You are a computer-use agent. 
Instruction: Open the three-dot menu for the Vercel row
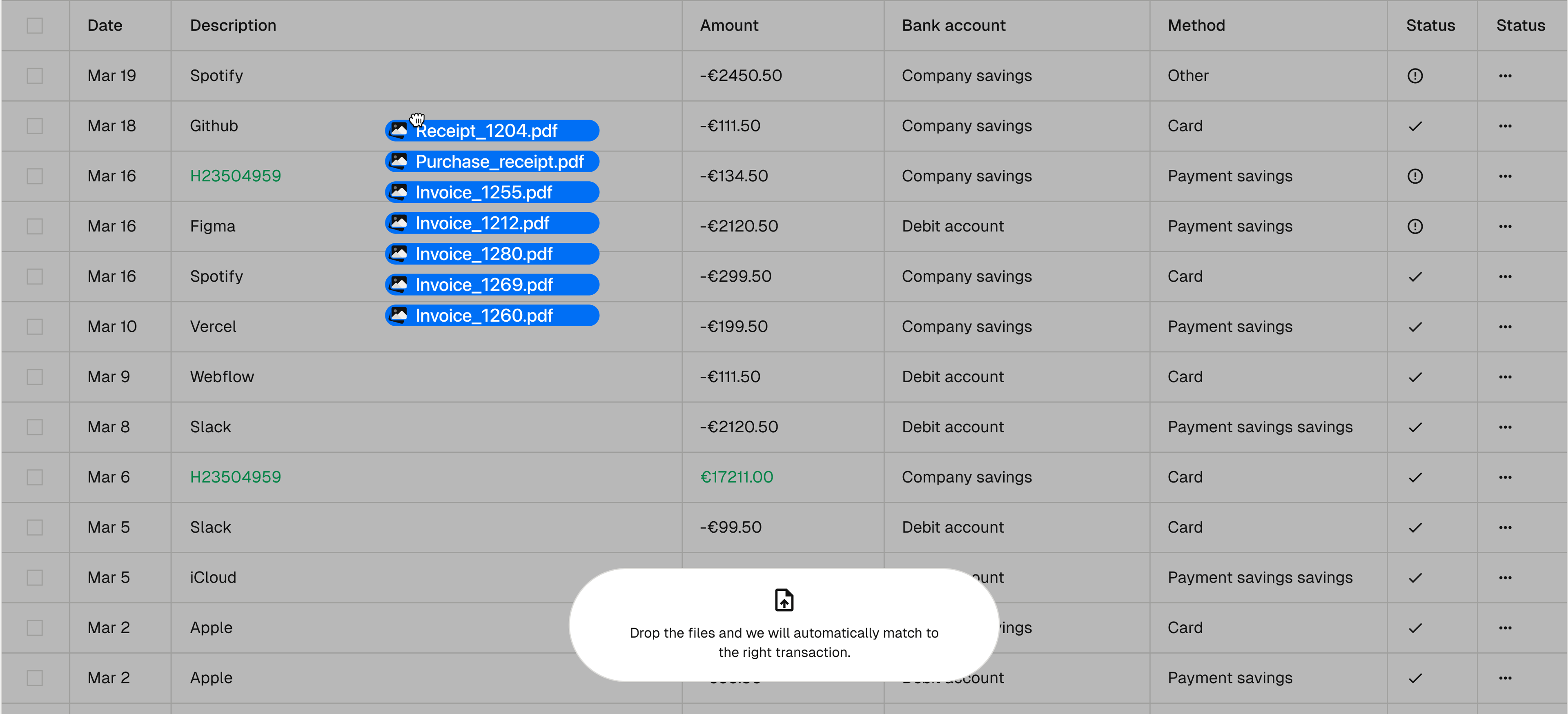1505,327
